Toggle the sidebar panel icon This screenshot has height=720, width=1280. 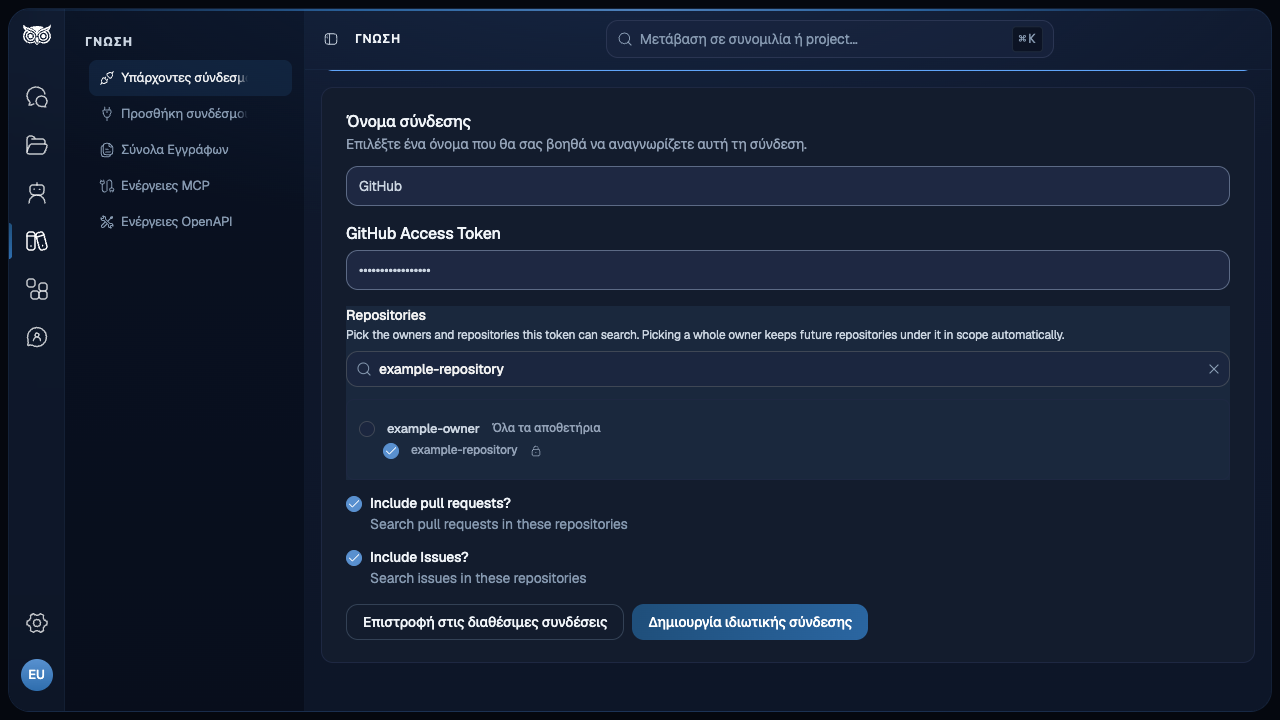coord(331,39)
